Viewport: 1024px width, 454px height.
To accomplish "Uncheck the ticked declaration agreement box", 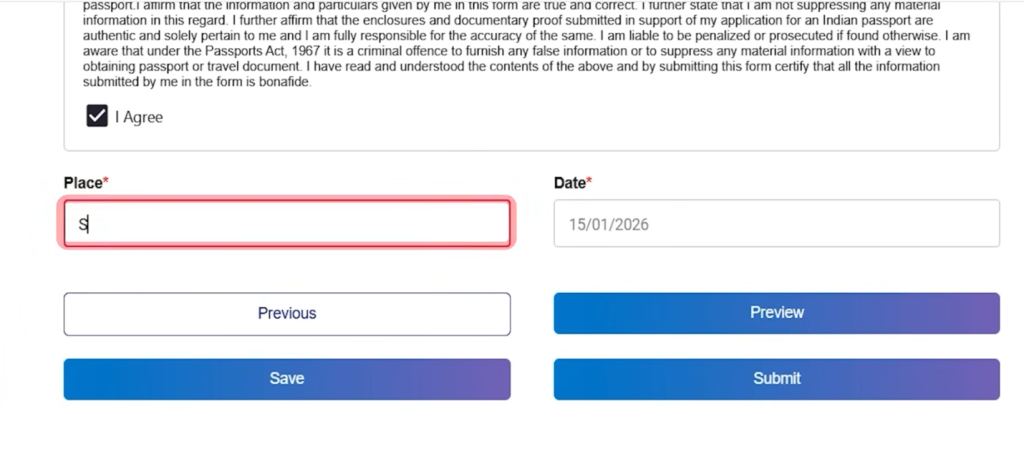I will point(97,116).
